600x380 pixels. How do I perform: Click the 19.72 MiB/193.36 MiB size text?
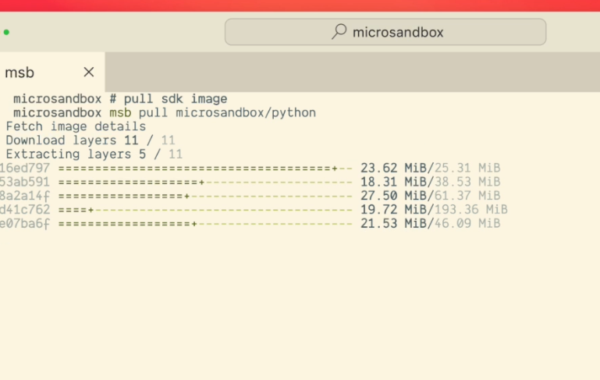(x=434, y=210)
